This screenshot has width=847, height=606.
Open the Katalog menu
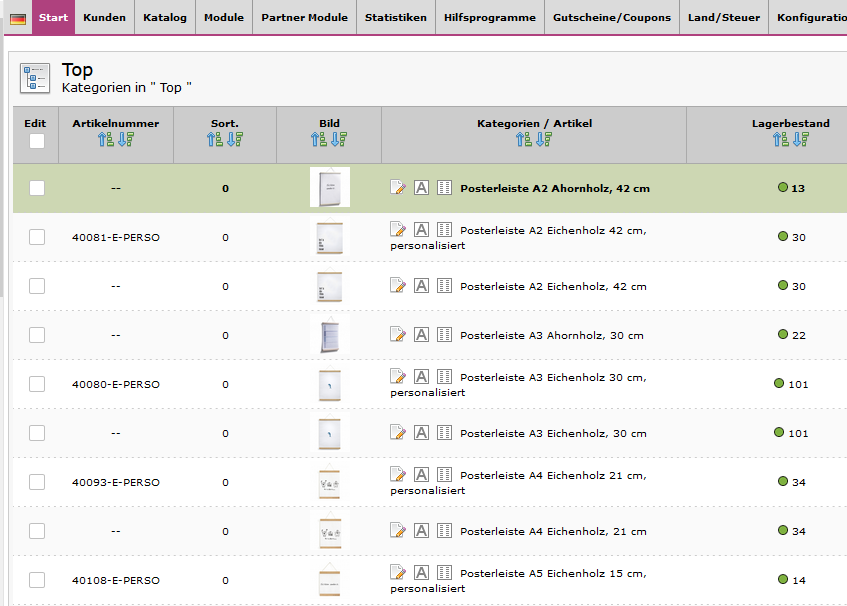pyautogui.click(x=164, y=17)
